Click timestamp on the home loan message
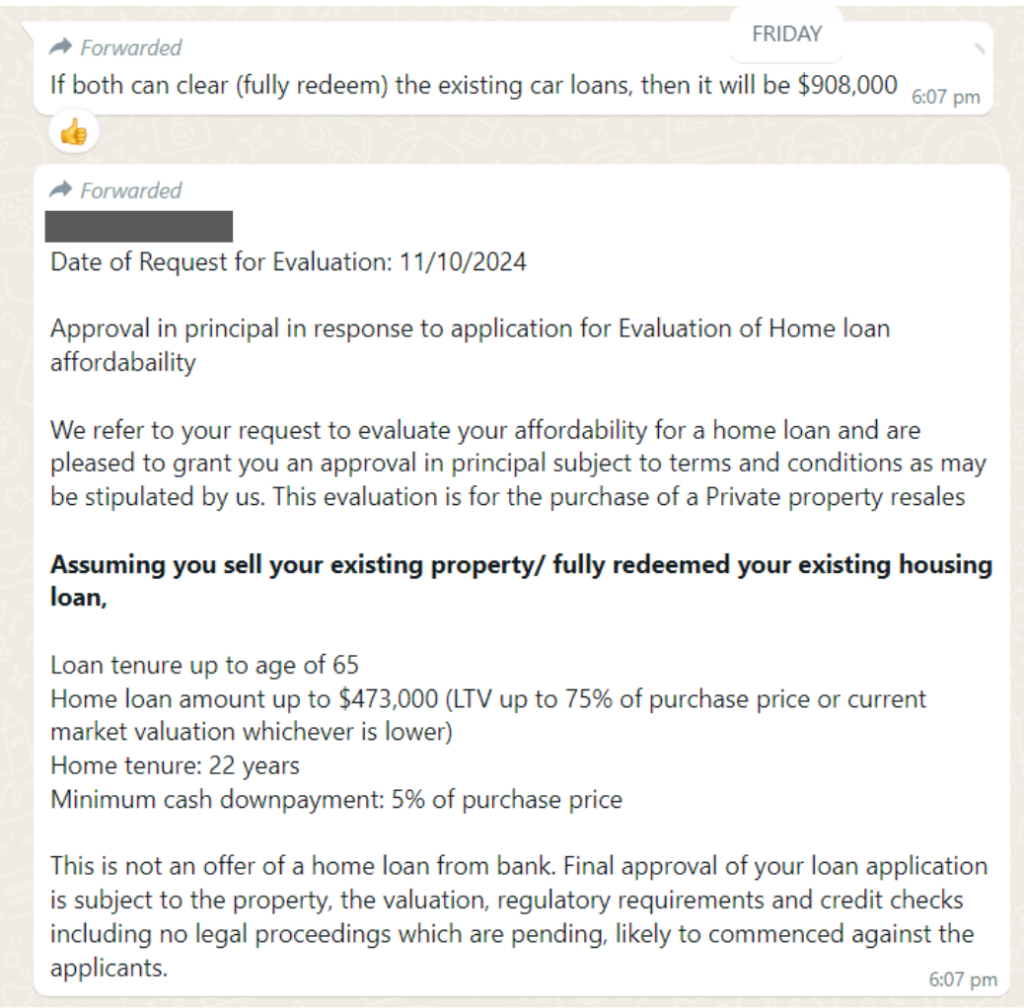The height and width of the screenshot is (1008, 1024). (x=962, y=979)
